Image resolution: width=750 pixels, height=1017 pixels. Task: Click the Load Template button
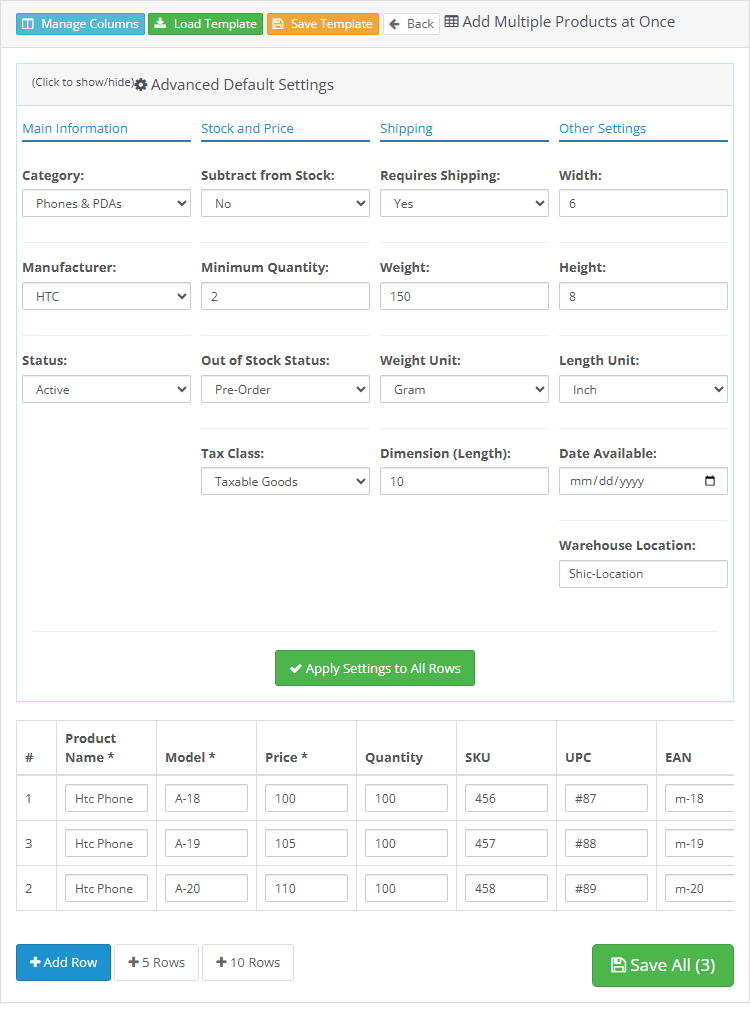pos(205,24)
